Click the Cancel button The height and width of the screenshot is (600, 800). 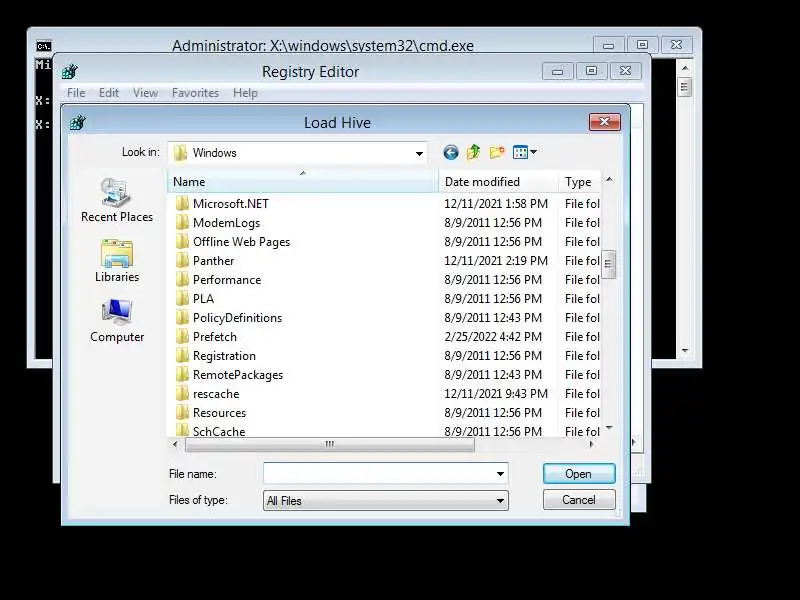[x=579, y=499]
